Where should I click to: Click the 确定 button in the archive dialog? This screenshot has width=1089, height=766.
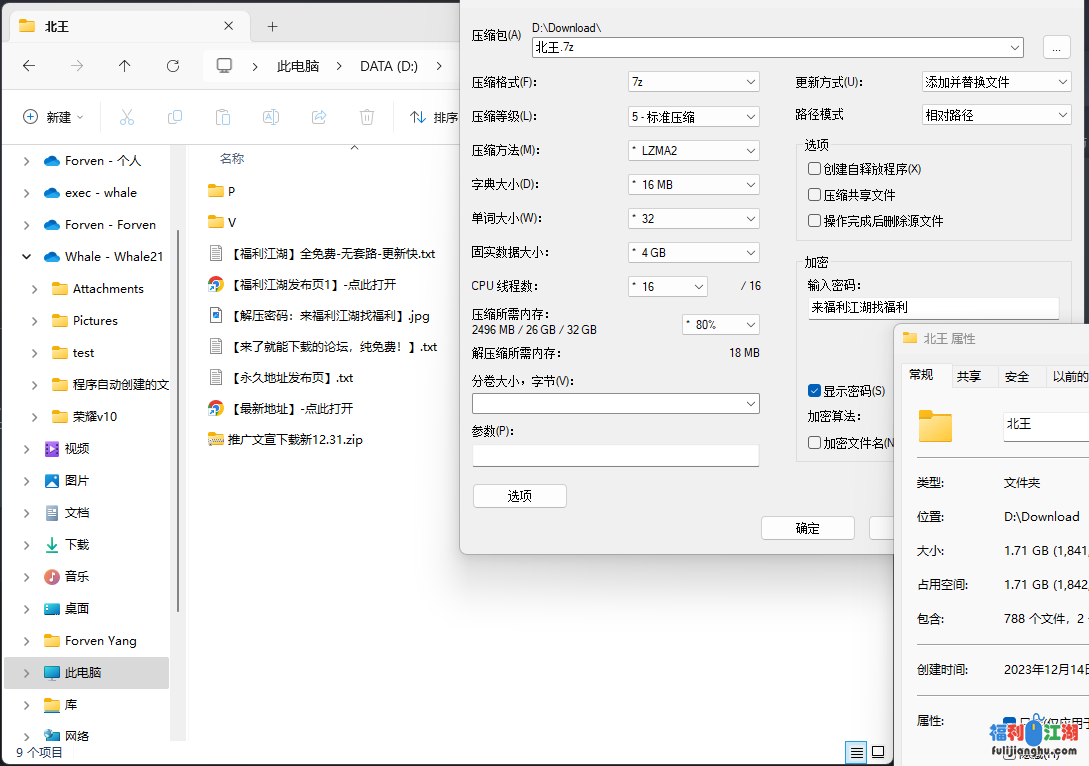(807, 528)
